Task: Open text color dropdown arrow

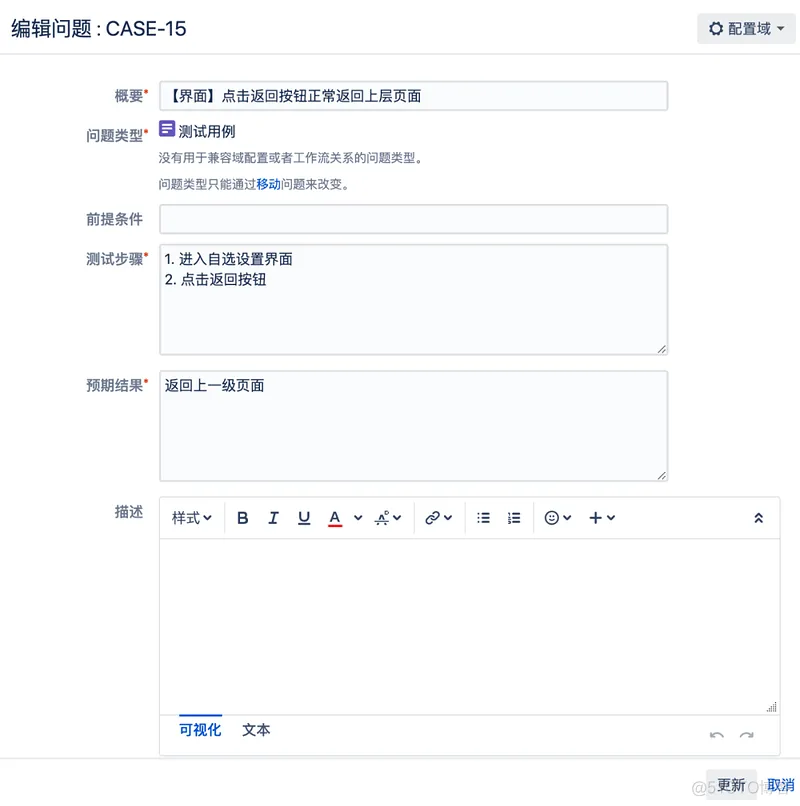Action: point(358,518)
